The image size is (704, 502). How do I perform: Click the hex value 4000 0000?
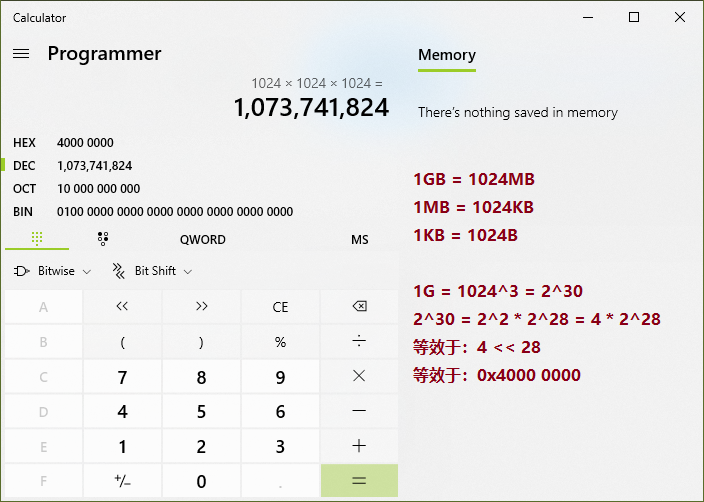[x=85, y=143]
